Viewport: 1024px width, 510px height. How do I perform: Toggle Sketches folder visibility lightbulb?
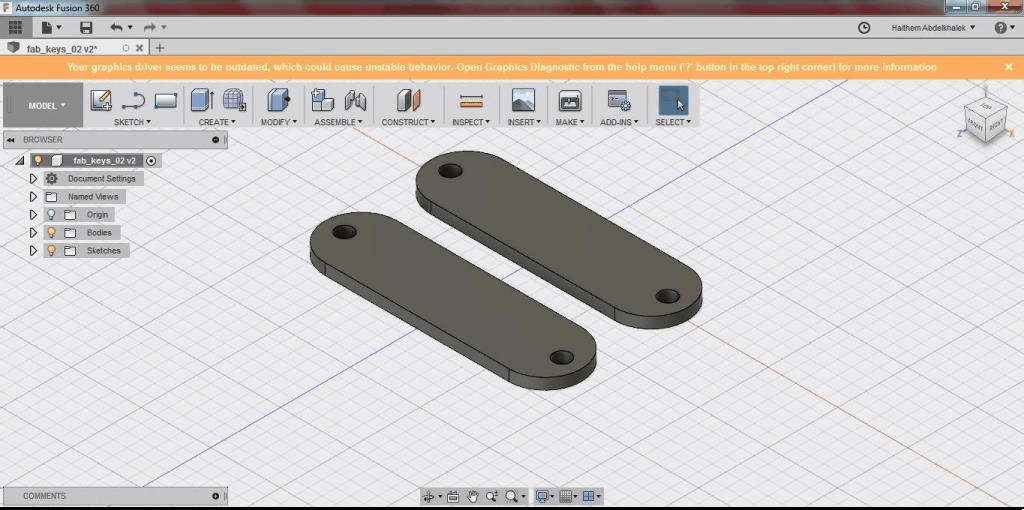52,250
